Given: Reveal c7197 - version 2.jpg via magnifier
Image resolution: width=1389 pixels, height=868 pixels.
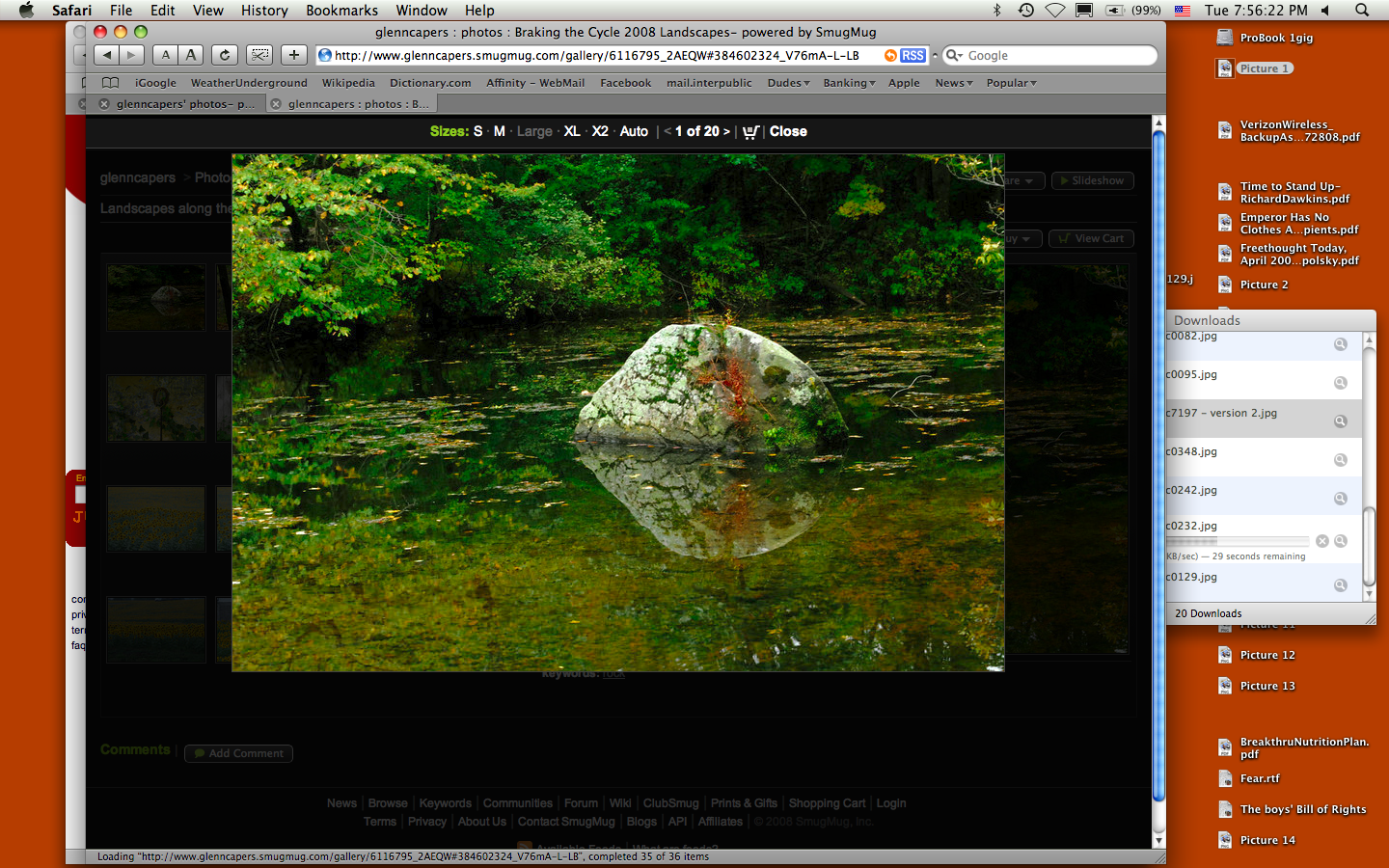Looking at the screenshot, I should (1341, 421).
